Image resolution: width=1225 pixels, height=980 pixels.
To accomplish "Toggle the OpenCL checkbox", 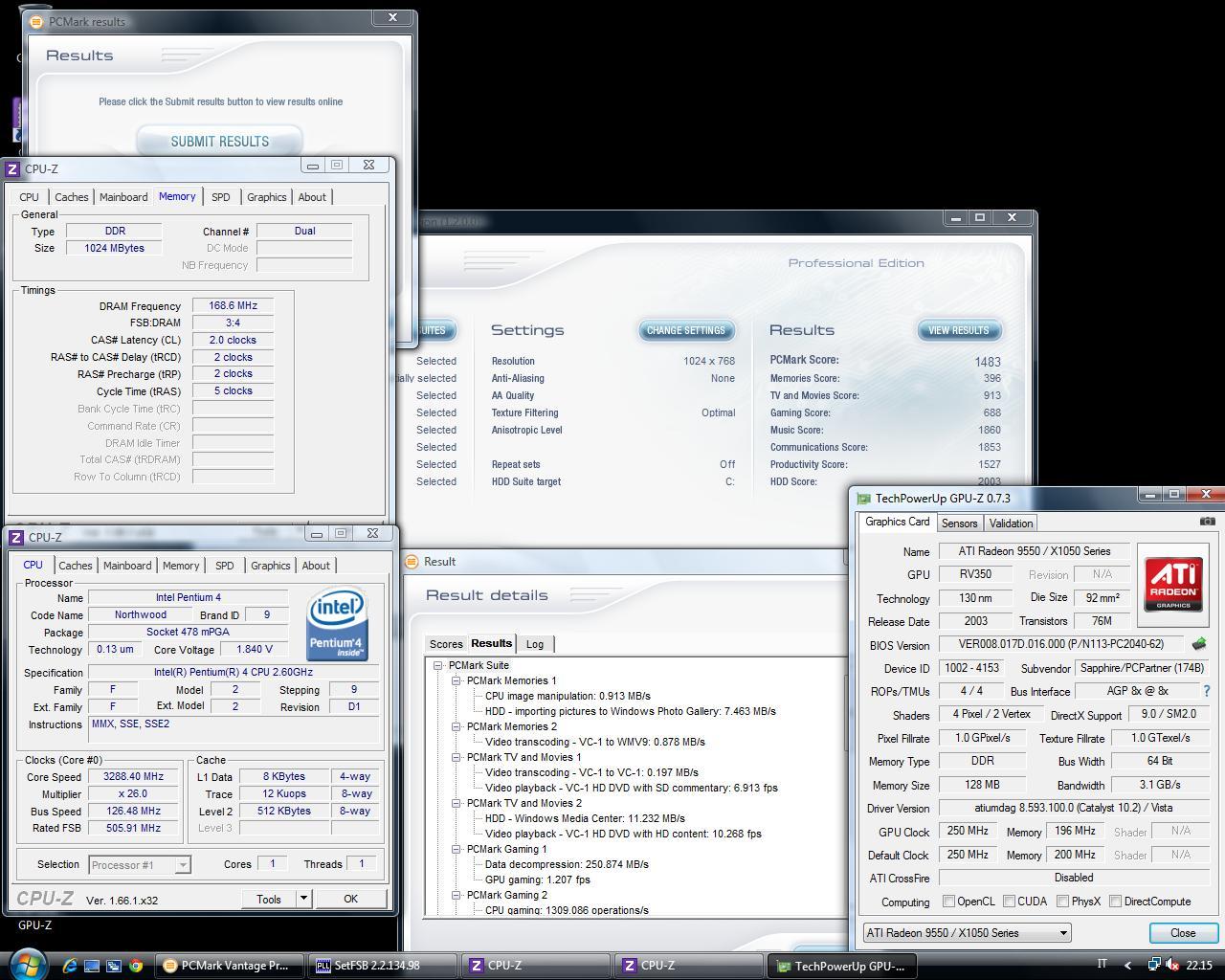I will click(948, 902).
